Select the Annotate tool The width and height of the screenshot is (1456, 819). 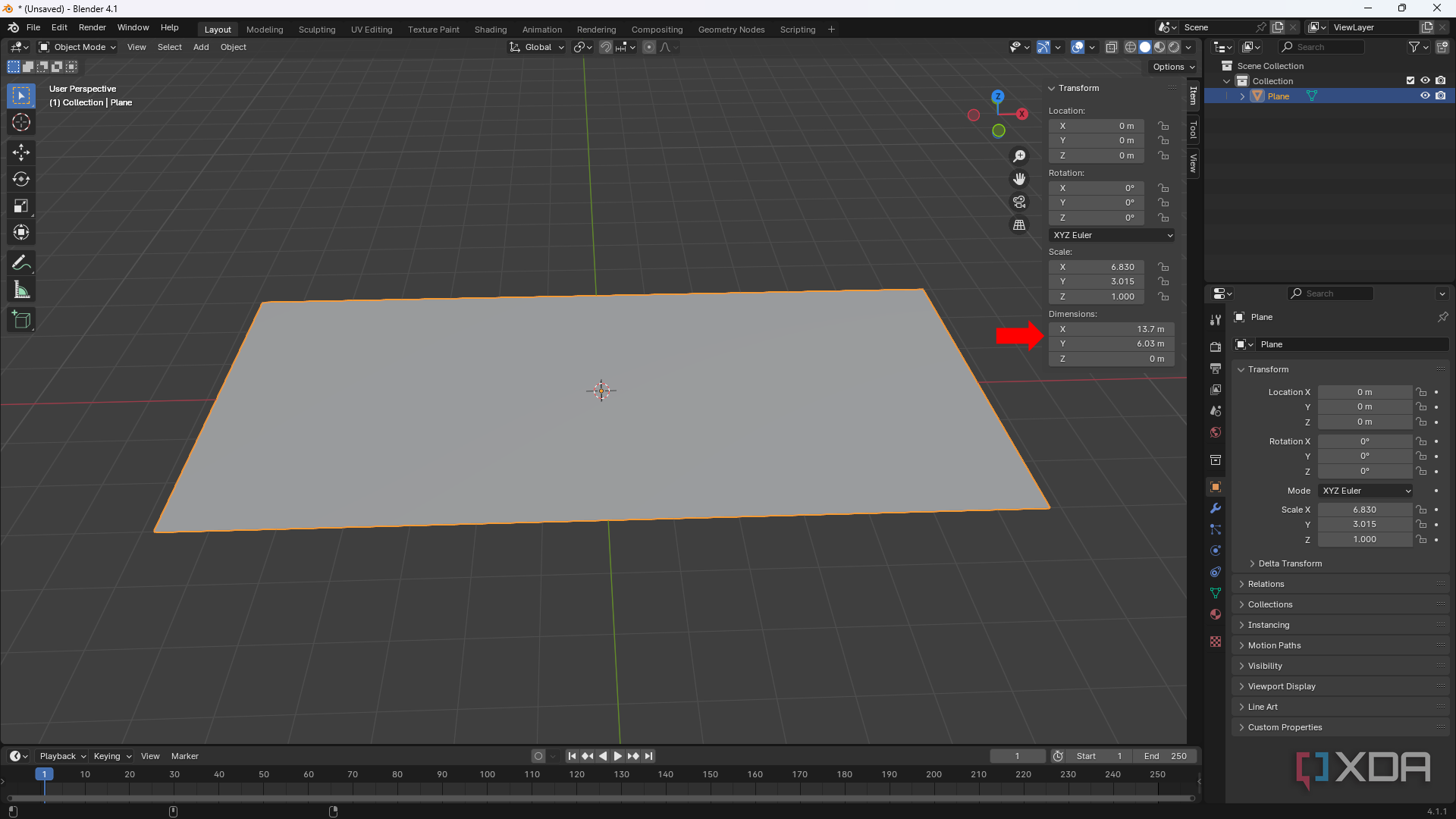[20, 262]
